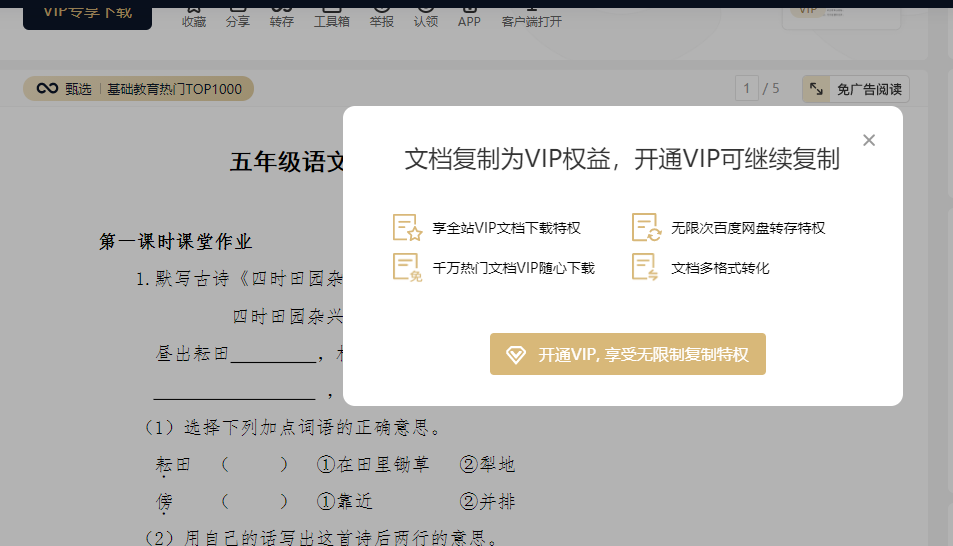
Task: Click VIP专享下载 button
Action: click(x=88, y=15)
